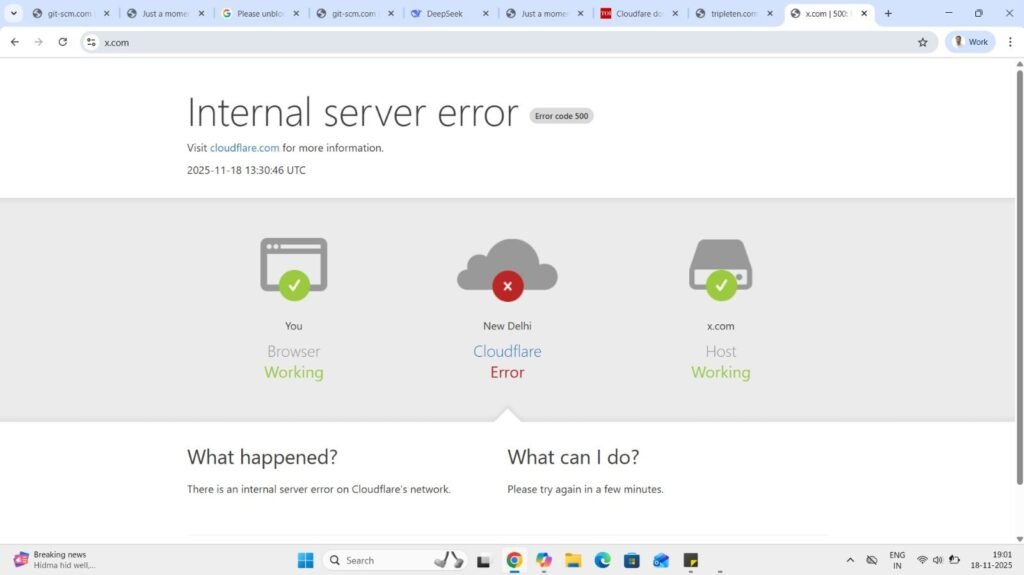Show hidden system tray icons chevron
The image size is (1024, 575).
coord(850,560)
